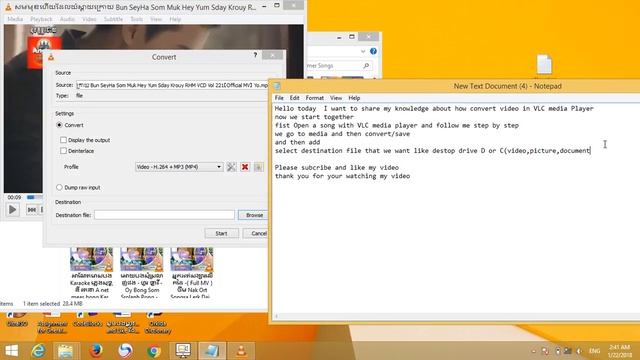This screenshot has width=640, height=360.
Task: Click the ENG language indicator
Action: coord(595,351)
